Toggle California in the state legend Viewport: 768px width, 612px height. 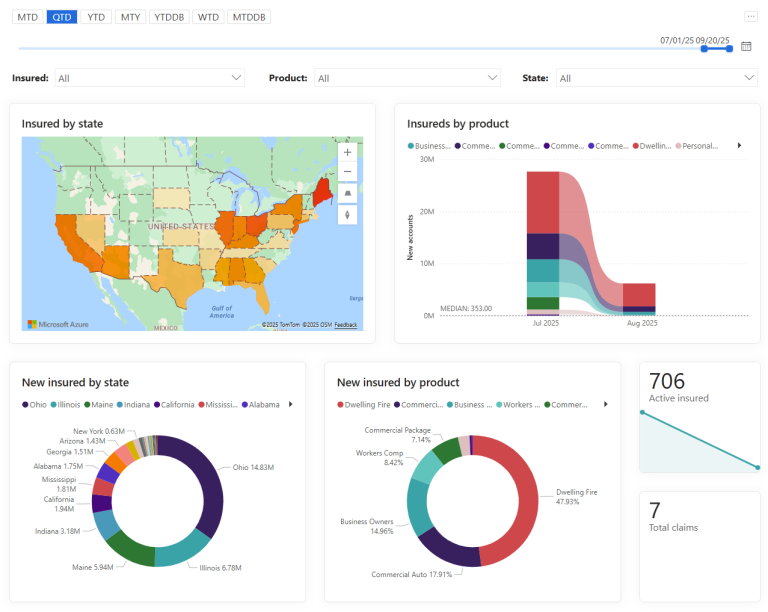pyautogui.click(x=174, y=404)
